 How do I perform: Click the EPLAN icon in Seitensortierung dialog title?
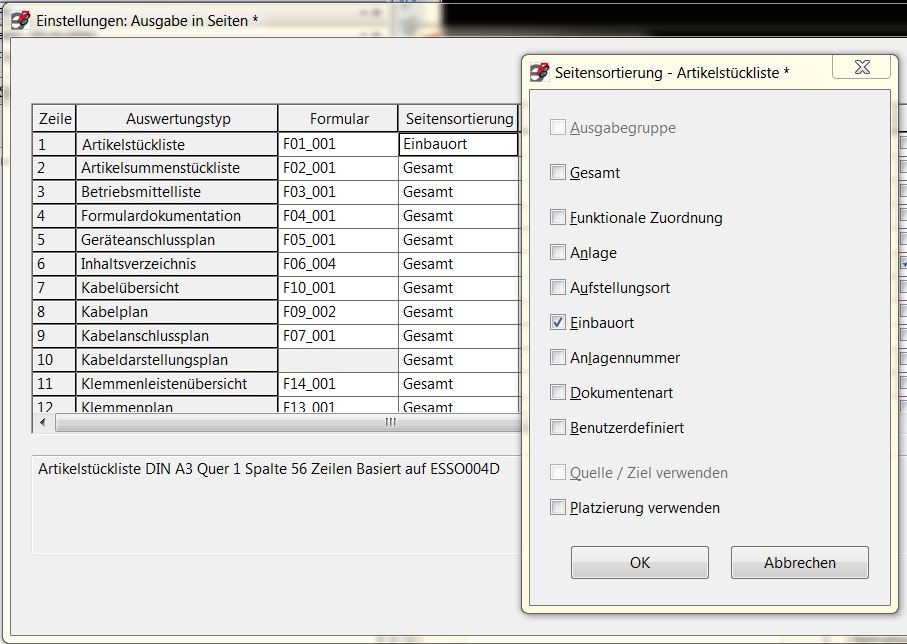coord(539,72)
